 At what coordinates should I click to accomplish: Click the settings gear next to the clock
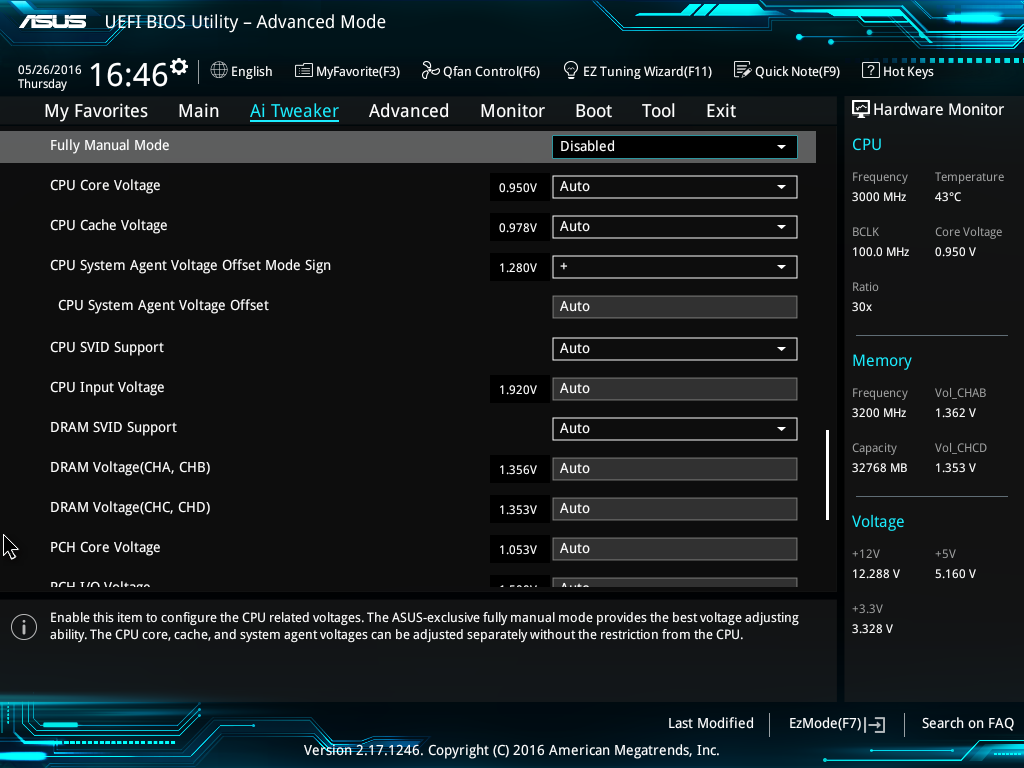[x=179, y=67]
